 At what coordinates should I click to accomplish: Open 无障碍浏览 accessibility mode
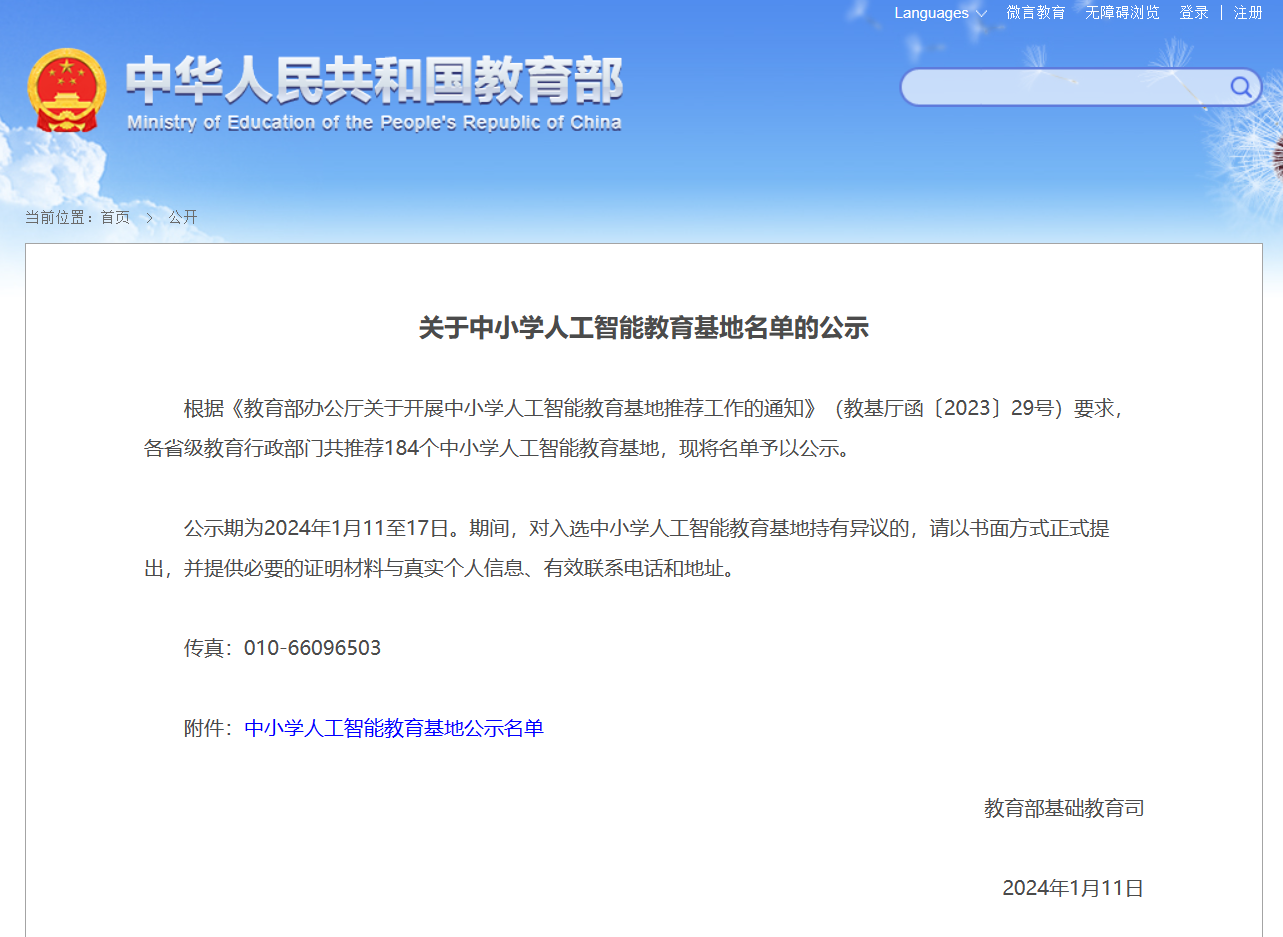click(1121, 13)
